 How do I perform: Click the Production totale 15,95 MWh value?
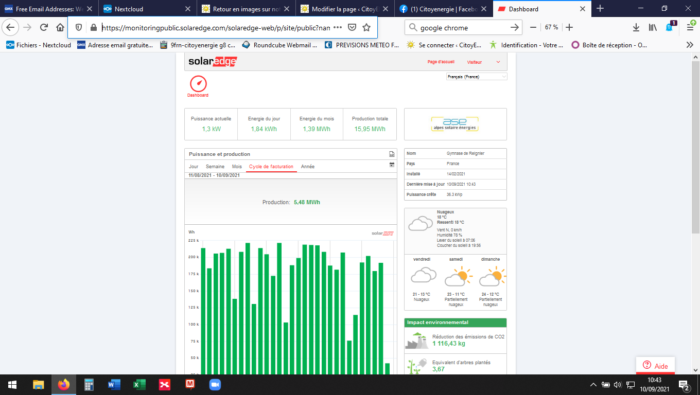tap(370, 129)
